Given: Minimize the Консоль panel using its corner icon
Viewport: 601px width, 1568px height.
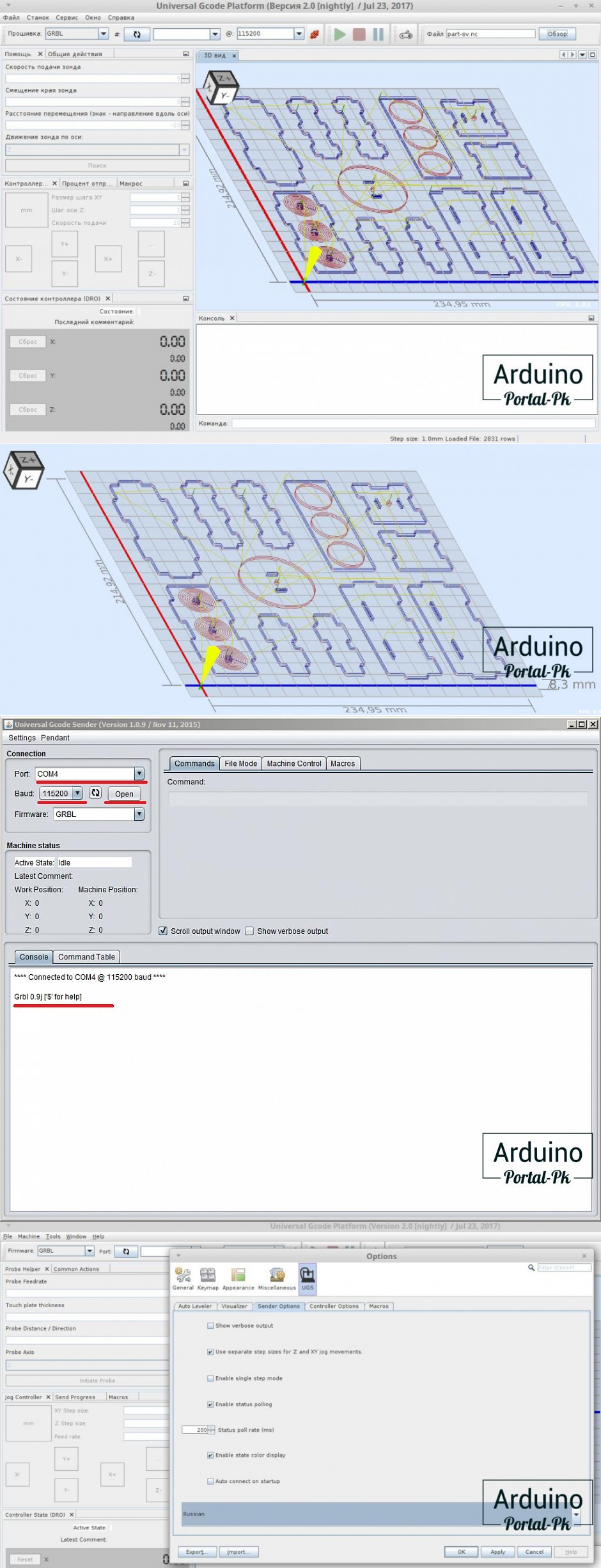Looking at the screenshot, I should point(591,318).
